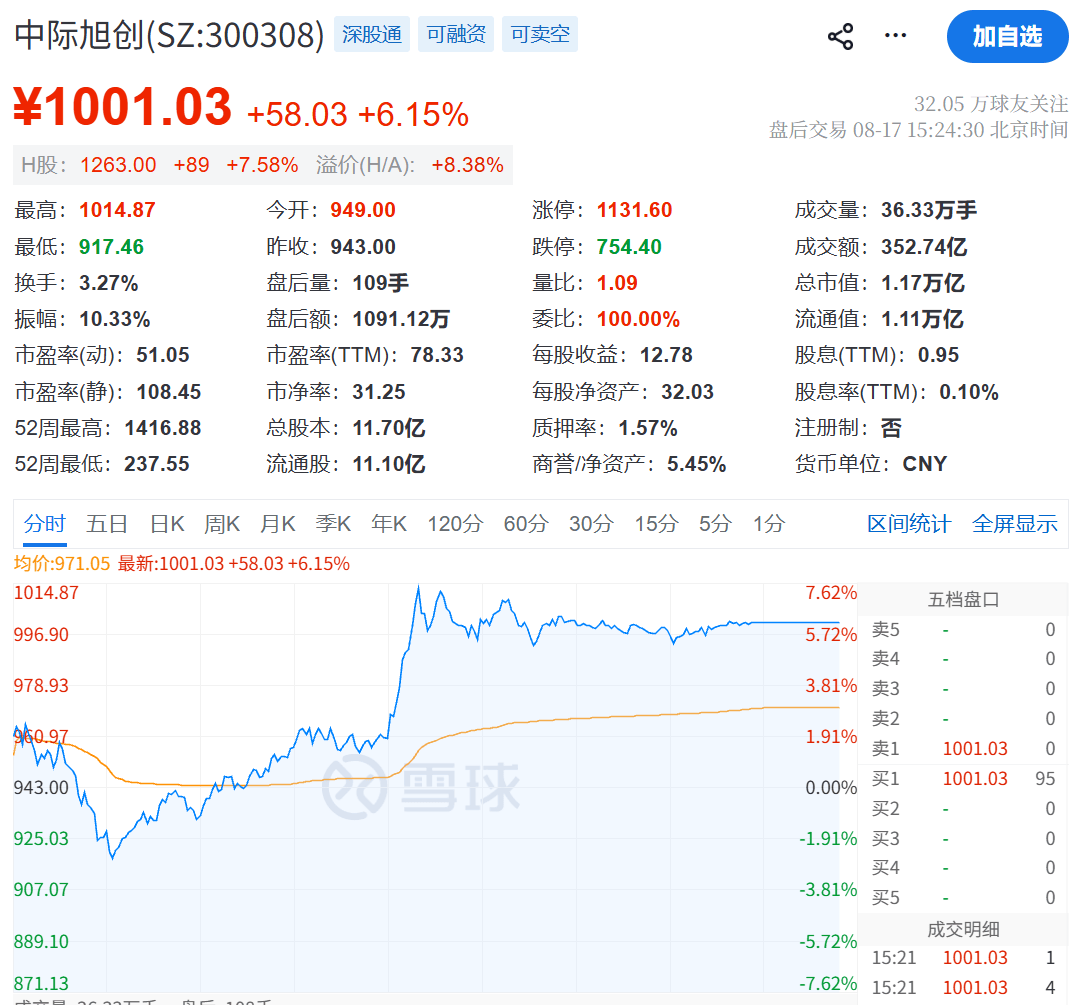Image resolution: width=1080 pixels, height=1005 pixels.
Task: Click the 每股收益 value 12.78
Action: coord(666,355)
